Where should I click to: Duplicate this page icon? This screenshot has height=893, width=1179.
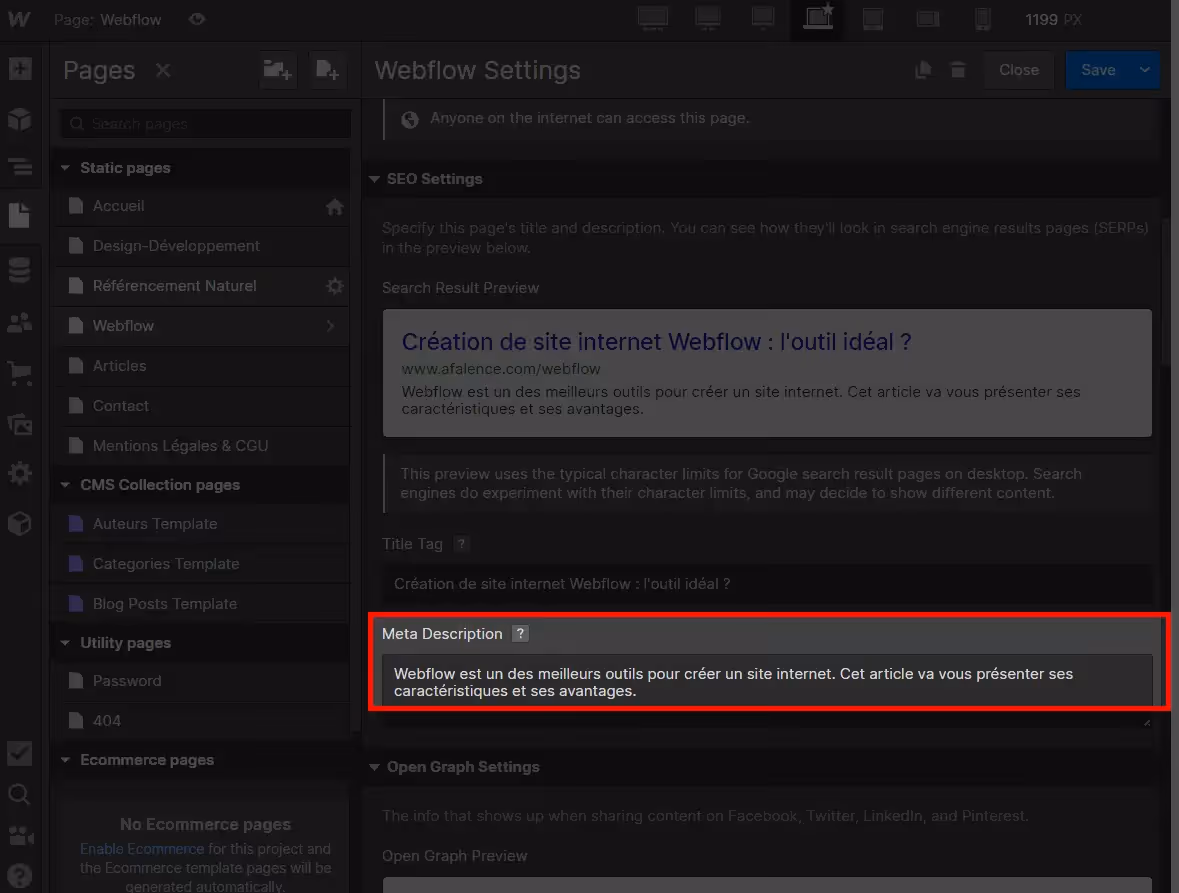click(923, 70)
